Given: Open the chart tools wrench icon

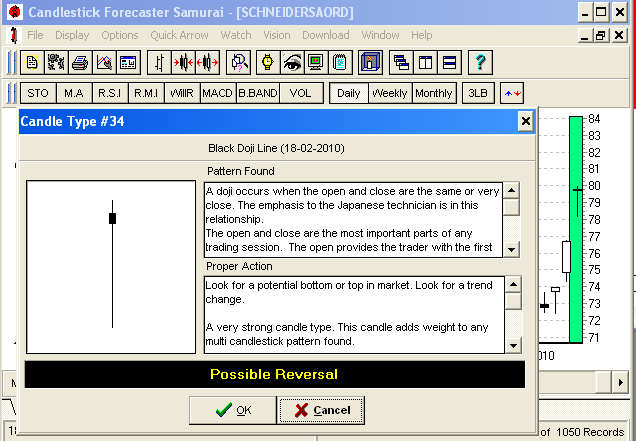Looking at the screenshot, I should point(104,62).
